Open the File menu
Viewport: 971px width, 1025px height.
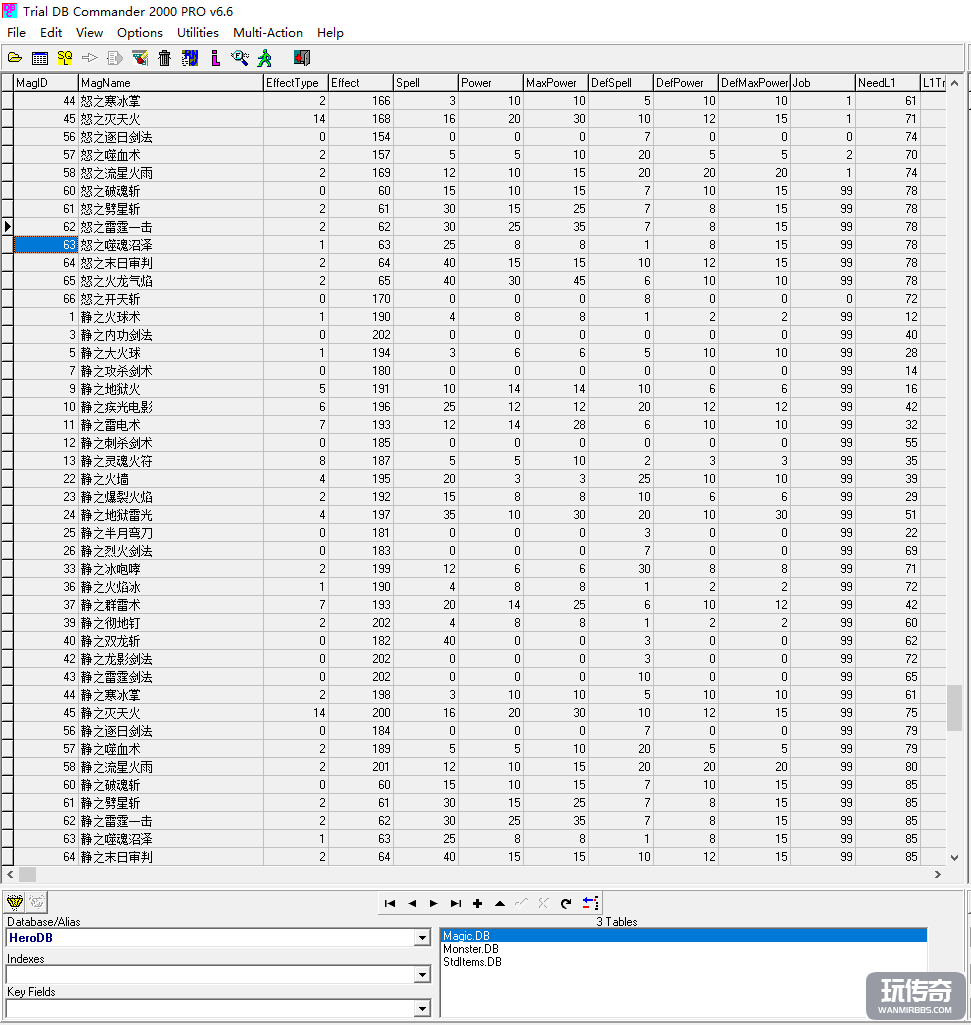click(16, 33)
